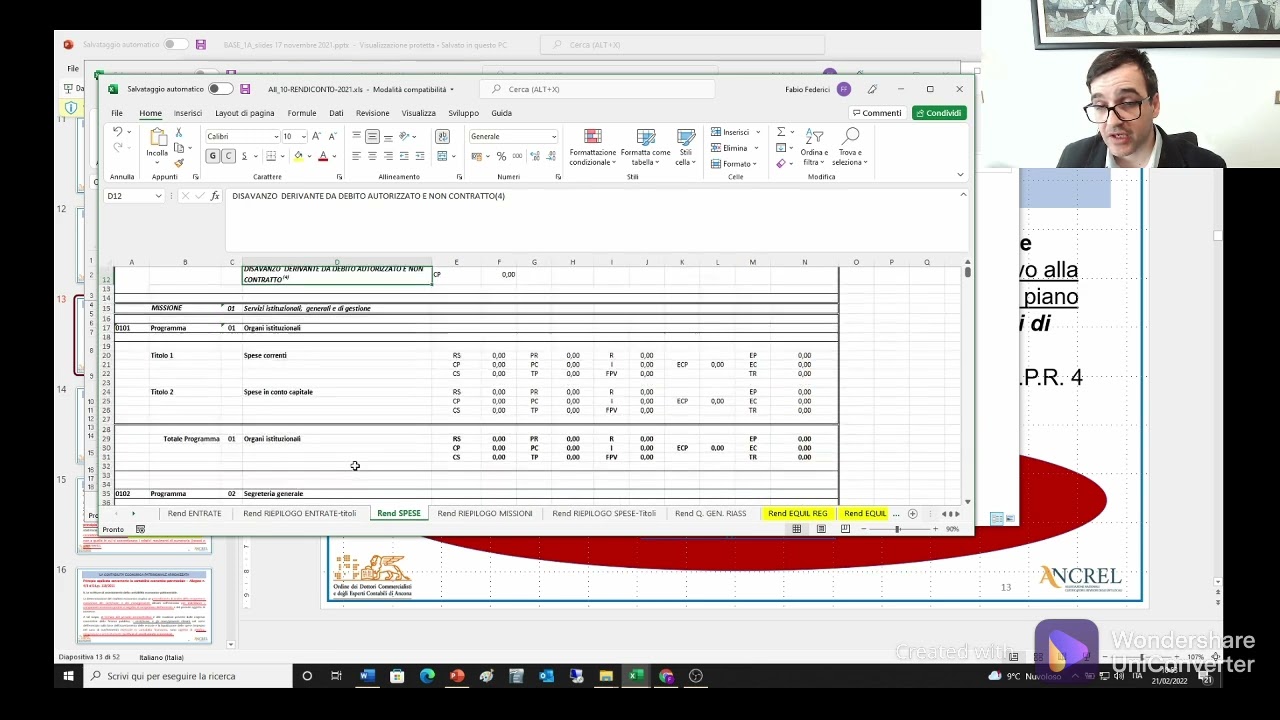Open the Dati ribbon tab
This screenshot has width=1280, height=720.
[x=336, y=113]
